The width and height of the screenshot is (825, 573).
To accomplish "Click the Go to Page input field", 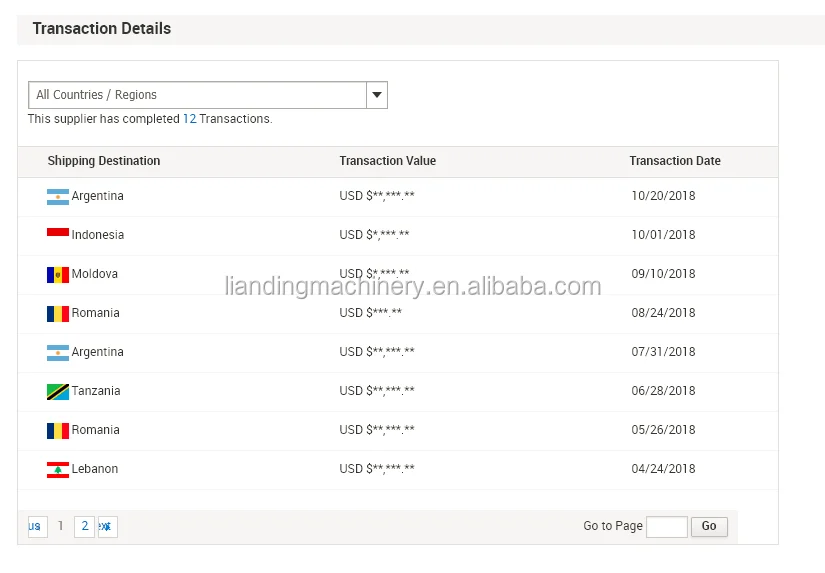I will (667, 527).
